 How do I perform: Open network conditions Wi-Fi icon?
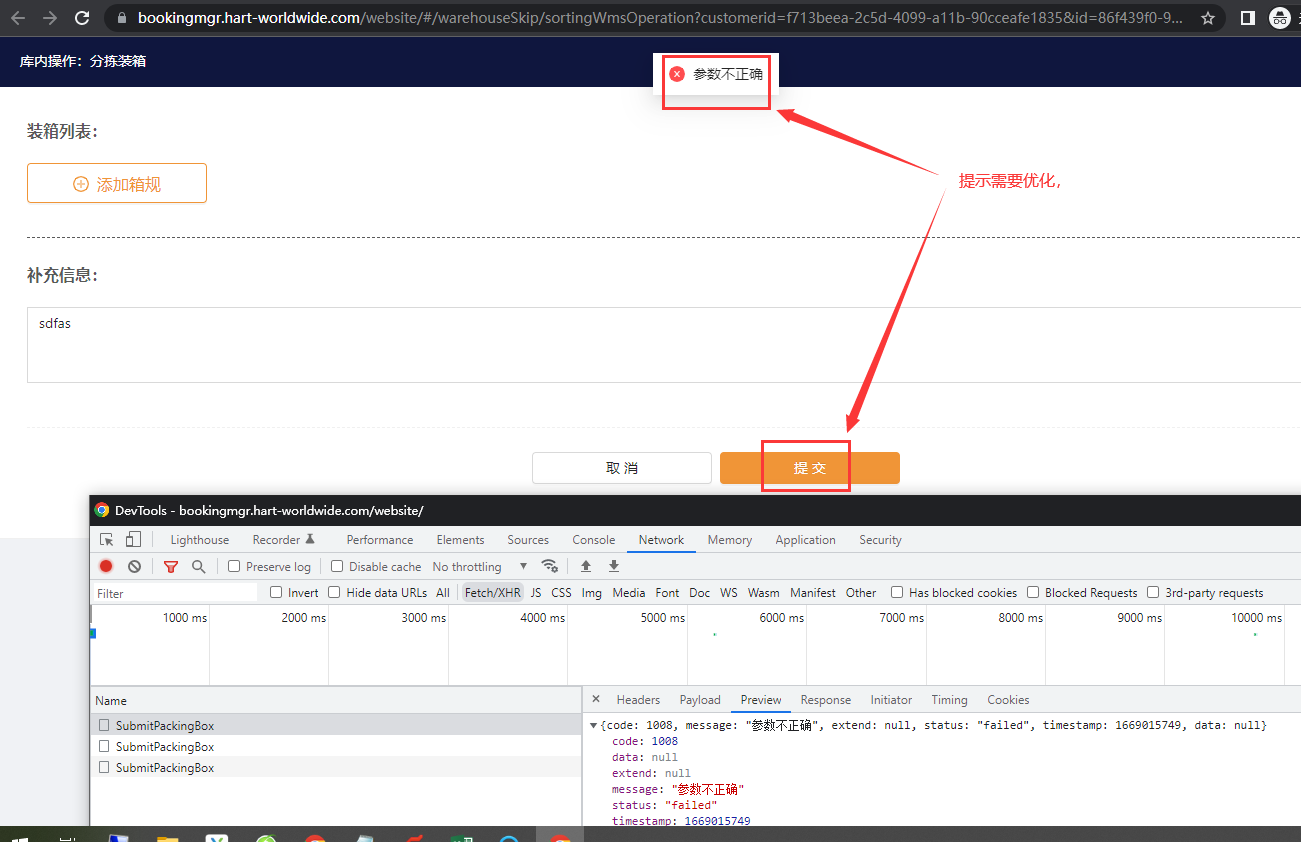(549, 566)
